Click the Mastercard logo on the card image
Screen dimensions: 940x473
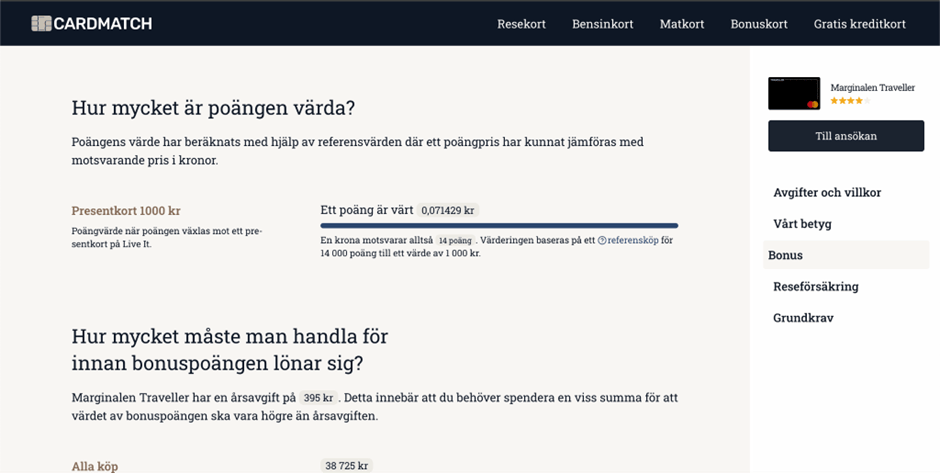(x=812, y=103)
